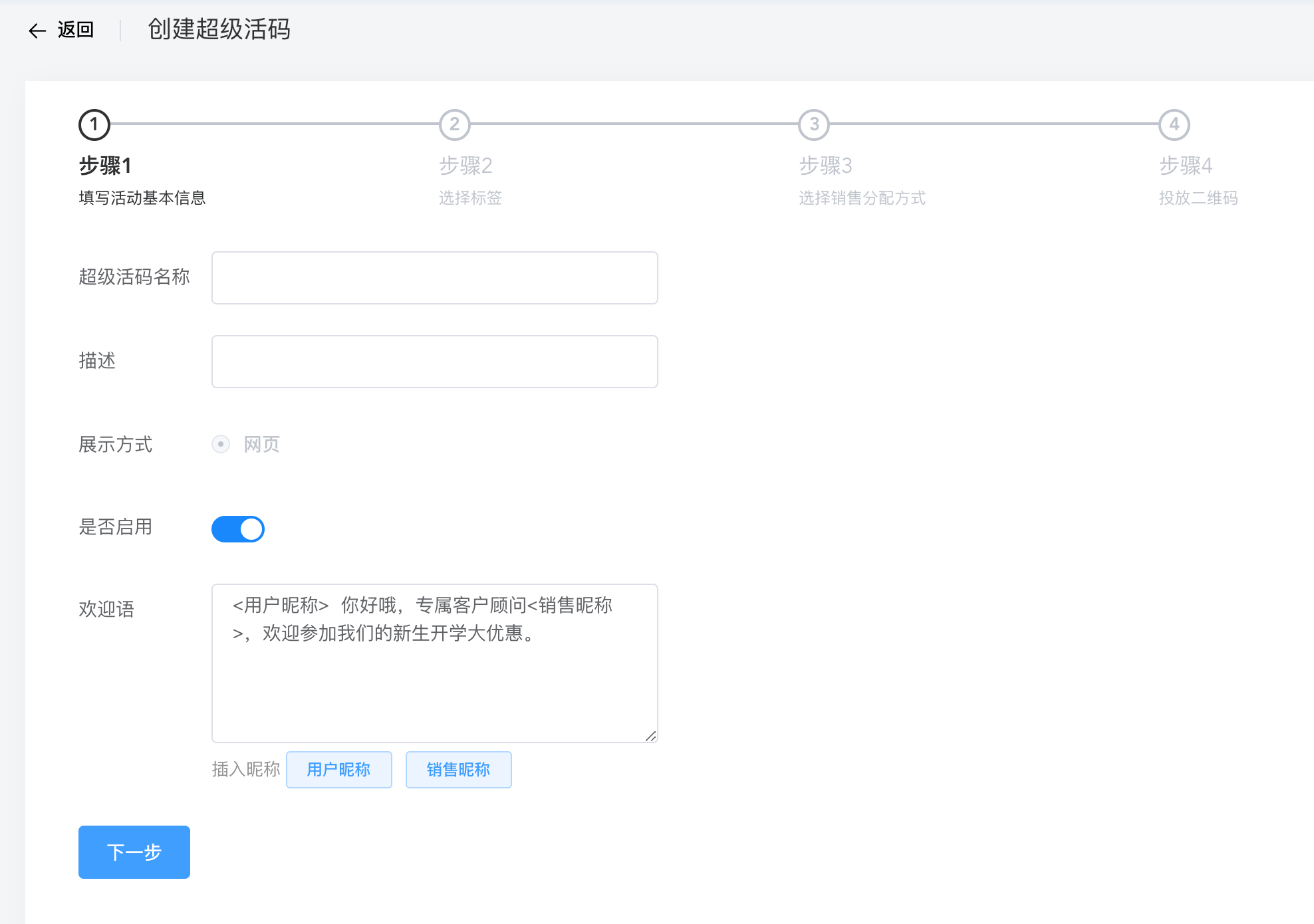Click step 1 circle indicator
This screenshot has height=924, width=1314.
(94, 124)
